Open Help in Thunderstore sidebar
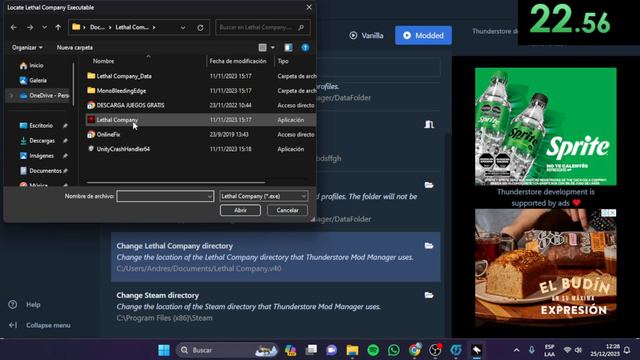The height and width of the screenshot is (360, 640). pyautogui.click(x=25, y=304)
